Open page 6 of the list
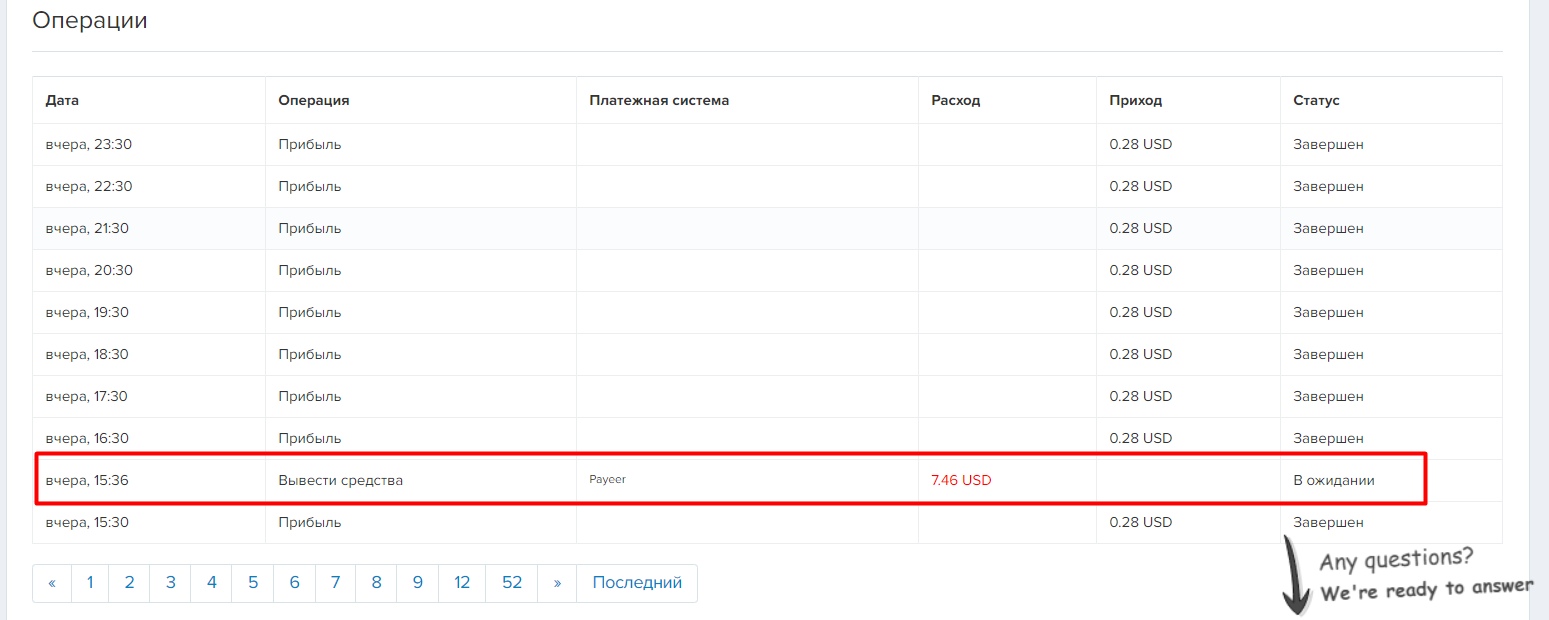 click(x=294, y=583)
